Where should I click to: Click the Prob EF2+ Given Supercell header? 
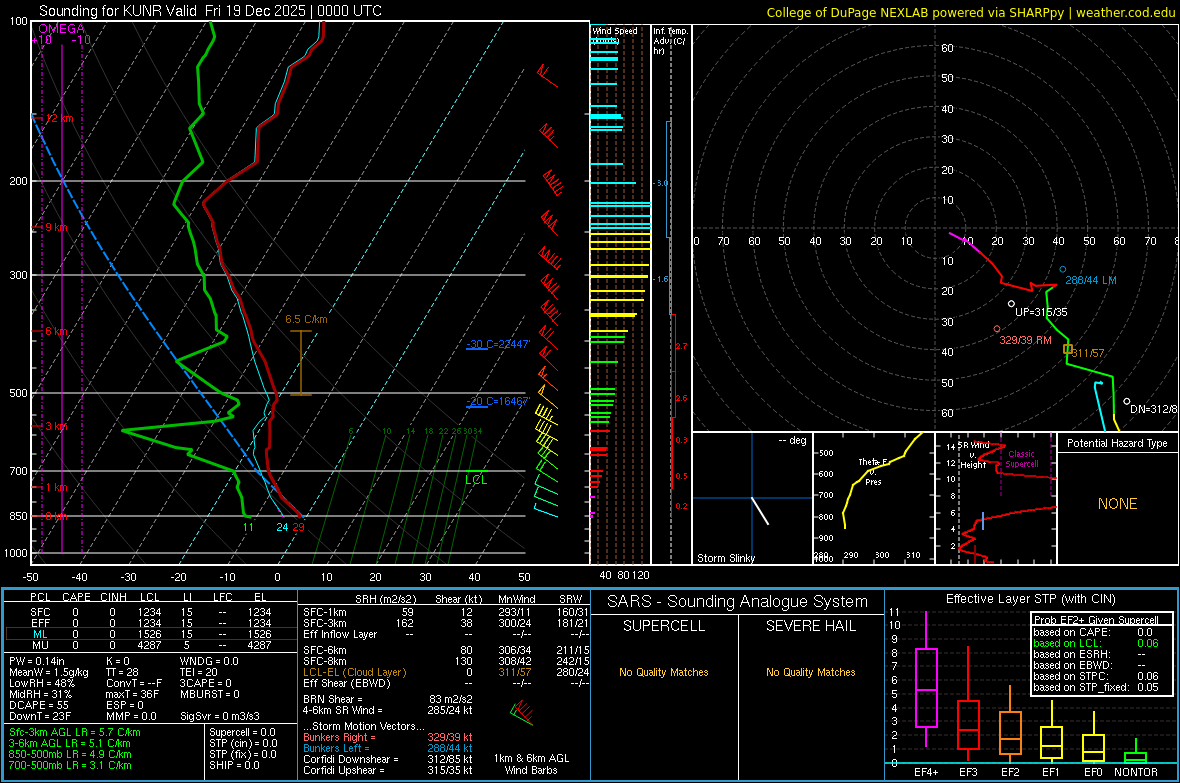pyautogui.click(x=1096, y=620)
